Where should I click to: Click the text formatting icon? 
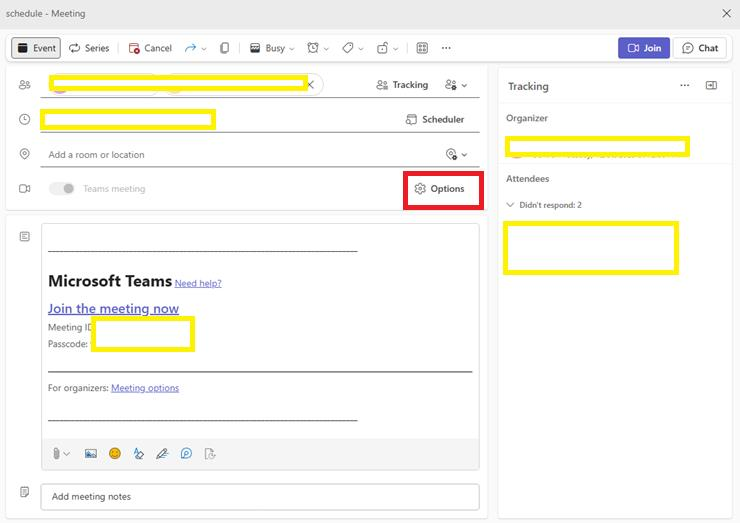(139, 454)
